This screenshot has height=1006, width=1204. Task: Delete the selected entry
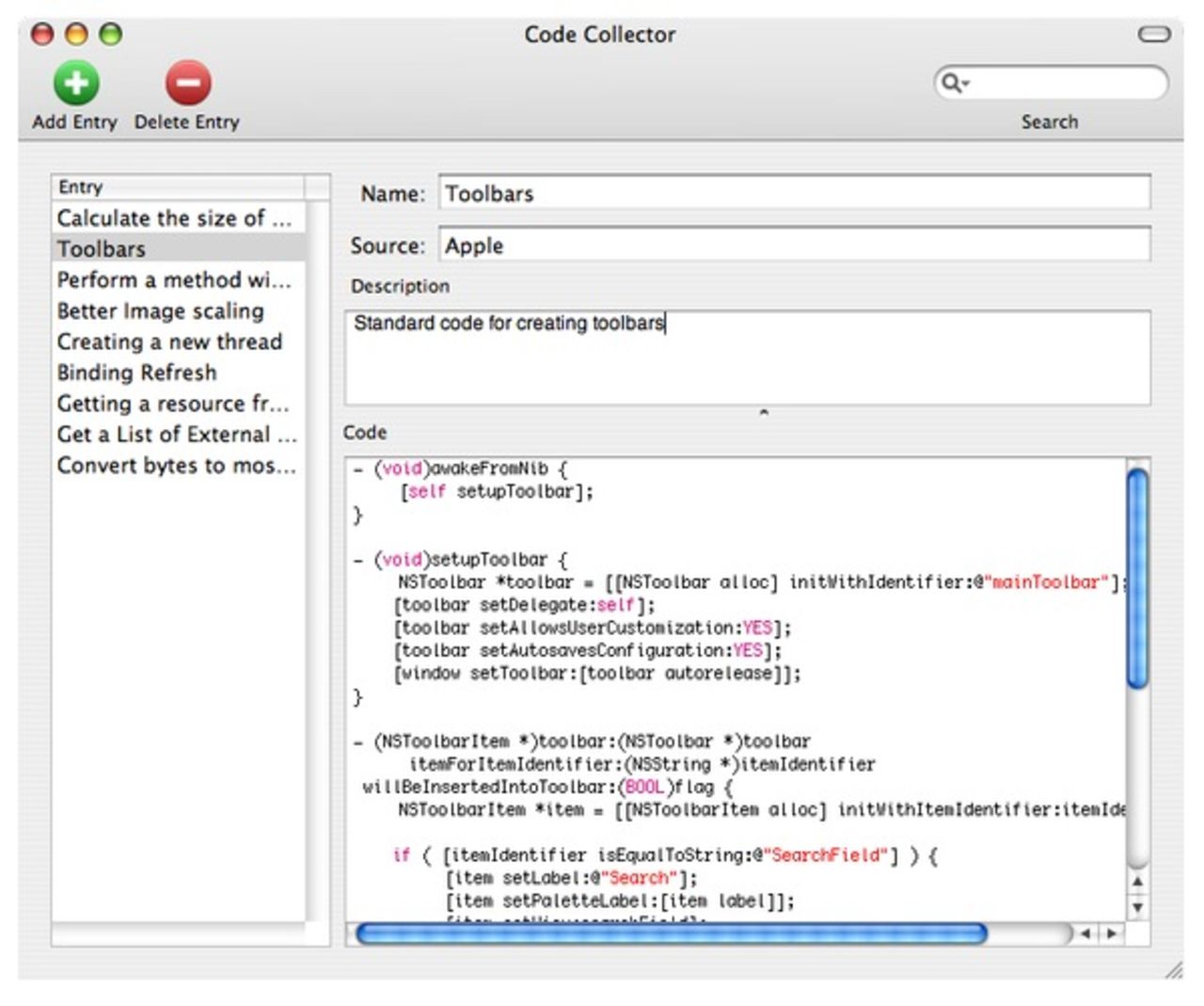[x=187, y=83]
